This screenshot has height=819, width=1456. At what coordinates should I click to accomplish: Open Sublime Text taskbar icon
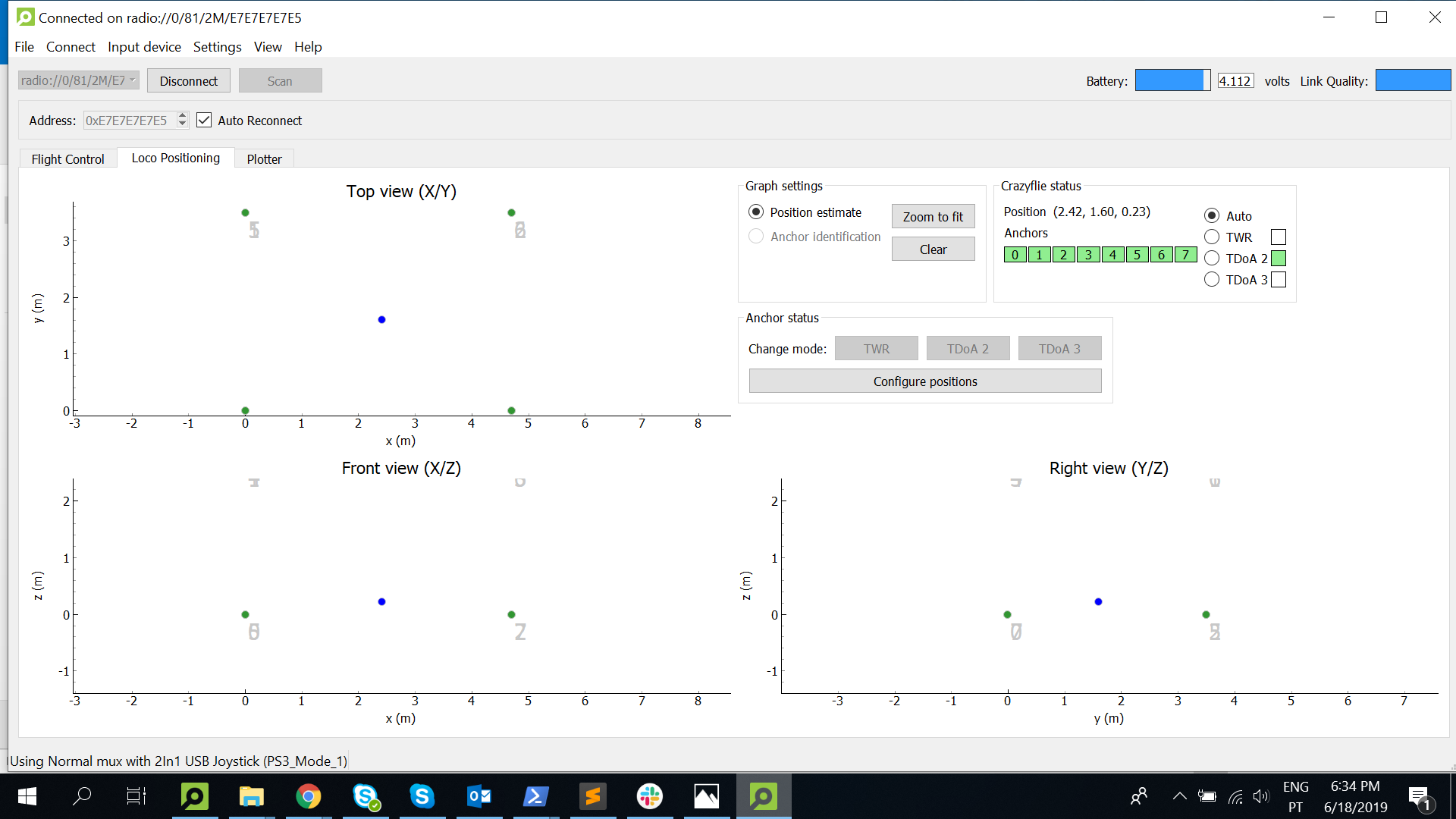[592, 796]
